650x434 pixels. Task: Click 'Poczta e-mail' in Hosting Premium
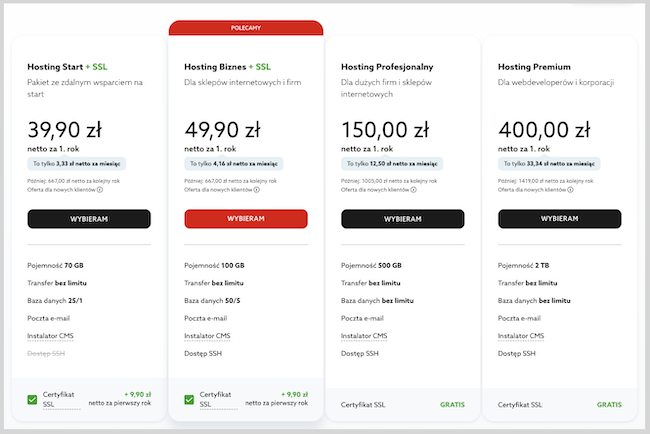519,318
